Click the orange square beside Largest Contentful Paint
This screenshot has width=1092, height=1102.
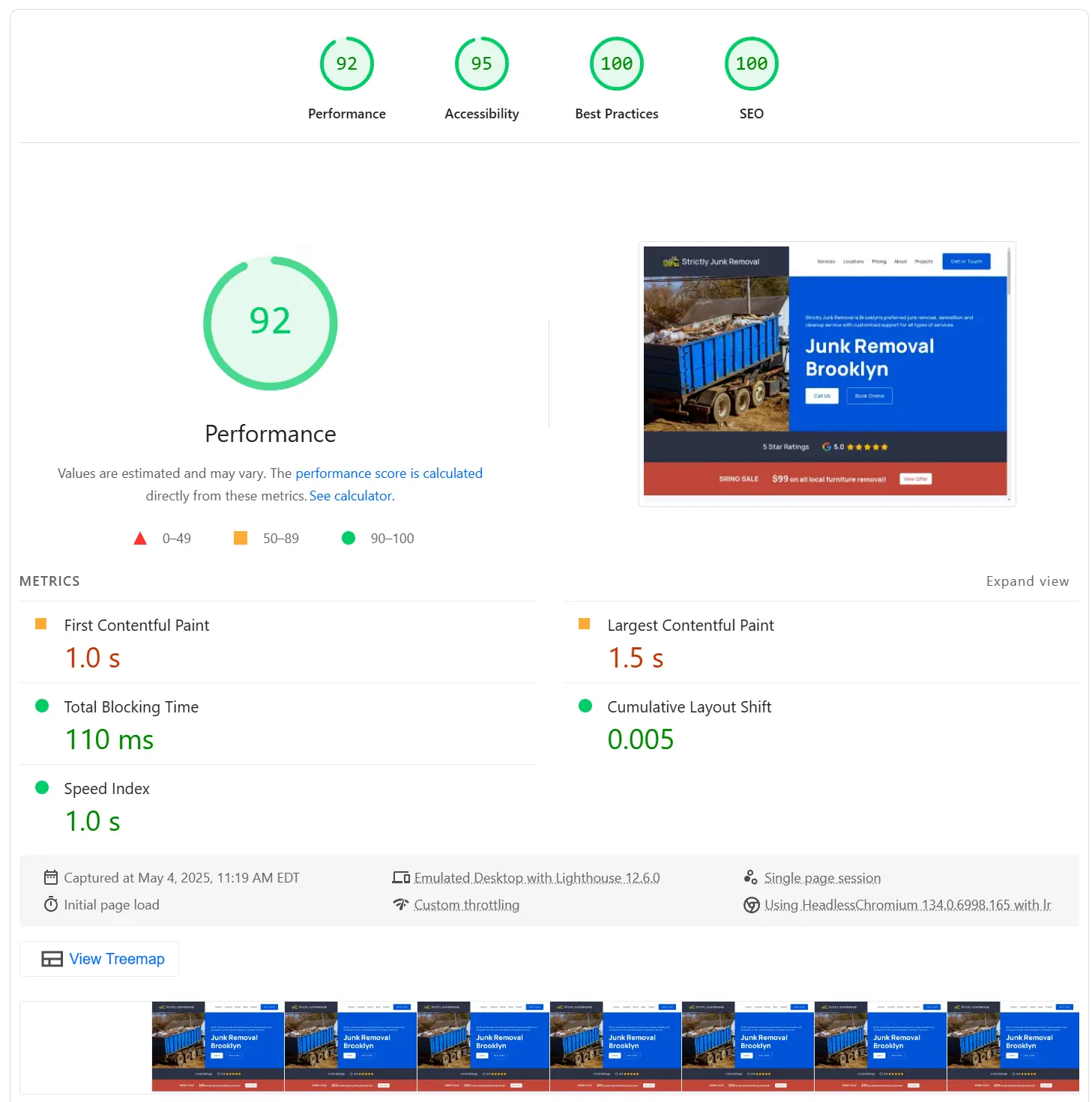[585, 624]
